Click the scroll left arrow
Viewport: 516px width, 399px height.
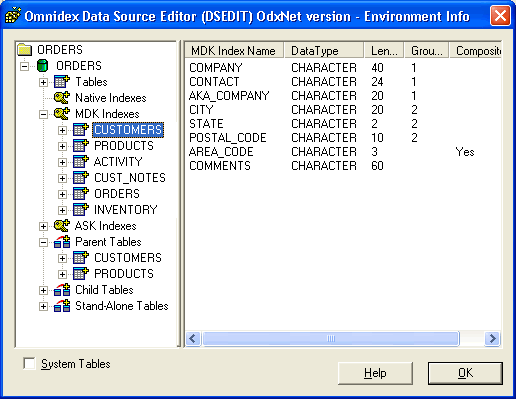[x=193, y=339]
